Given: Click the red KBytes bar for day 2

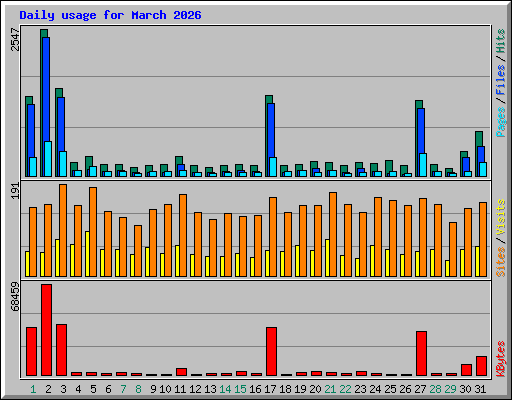Looking at the screenshot, I should point(46,330).
